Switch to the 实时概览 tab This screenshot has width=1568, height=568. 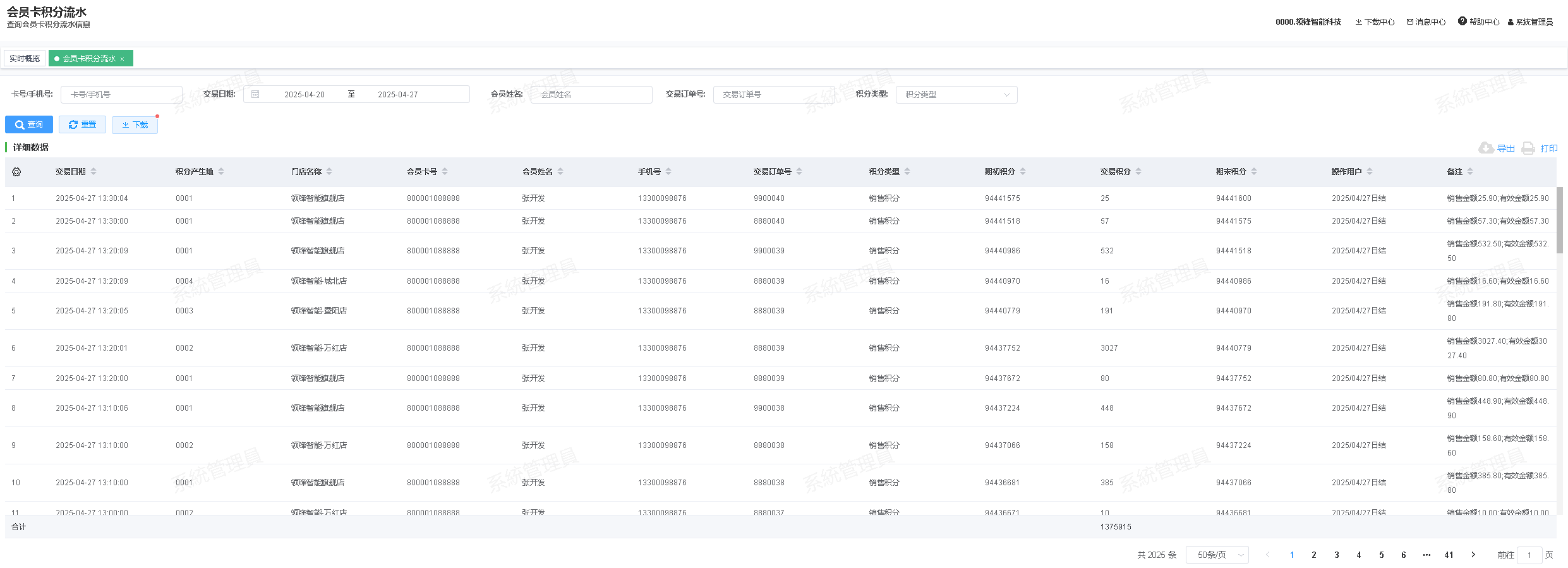pyautogui.click(x=25, y=59)
